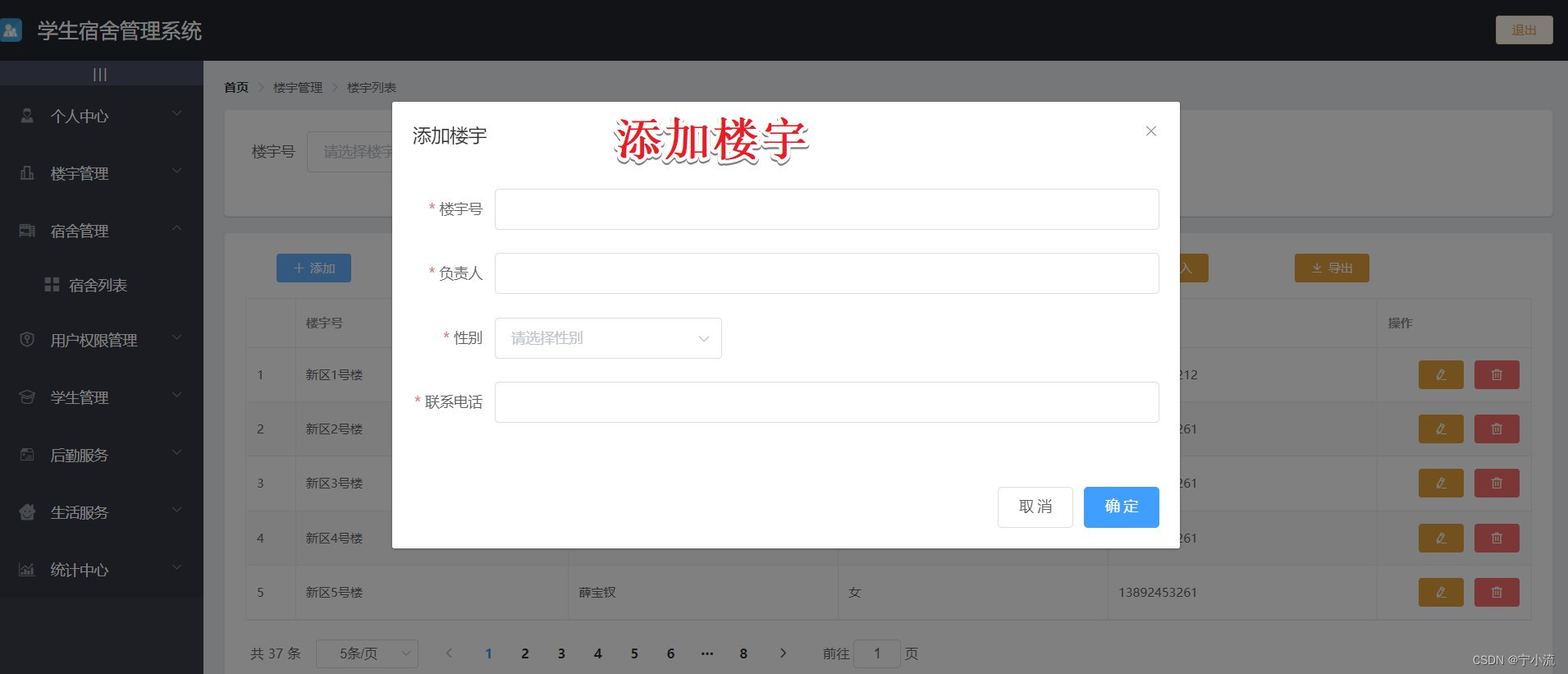Click the 个人中心 user icon
Image resolution: width=1568 pixels, height=674 pixels.
pyautogui.click(x=27, y=116)
